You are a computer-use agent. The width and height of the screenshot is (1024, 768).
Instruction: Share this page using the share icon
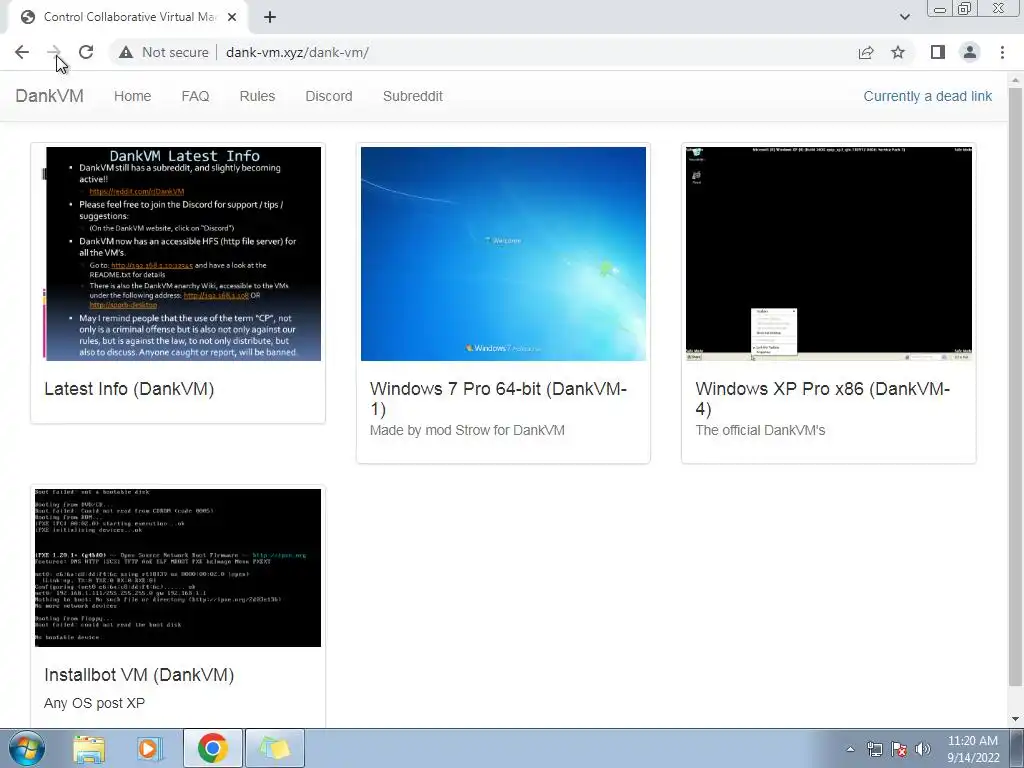[x=866, y=52]
